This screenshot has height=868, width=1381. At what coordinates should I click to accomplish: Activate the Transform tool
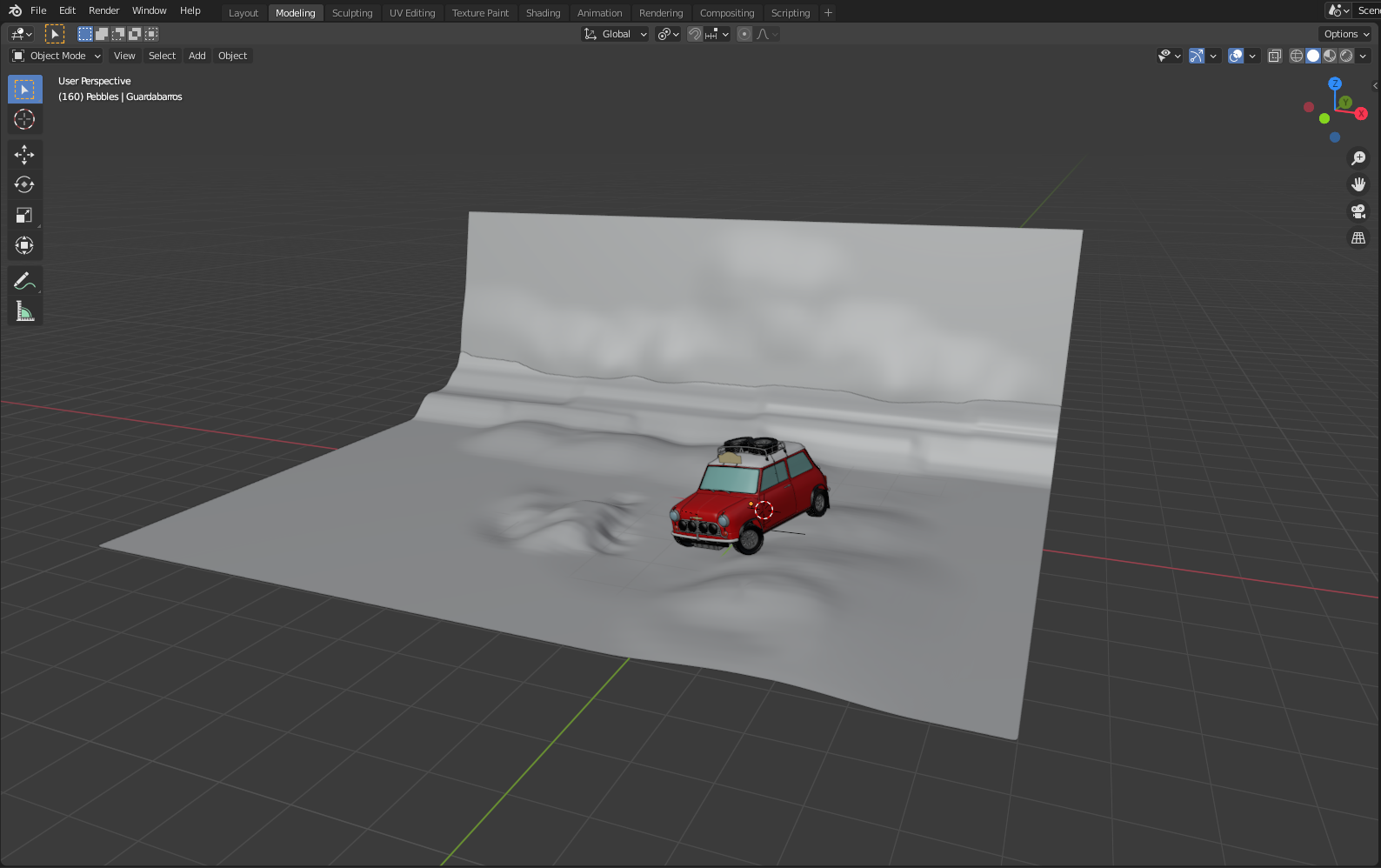pos(25,245)
